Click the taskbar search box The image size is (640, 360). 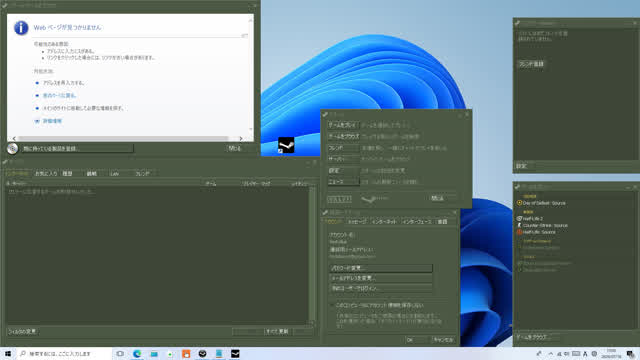[x=63, y=353]
